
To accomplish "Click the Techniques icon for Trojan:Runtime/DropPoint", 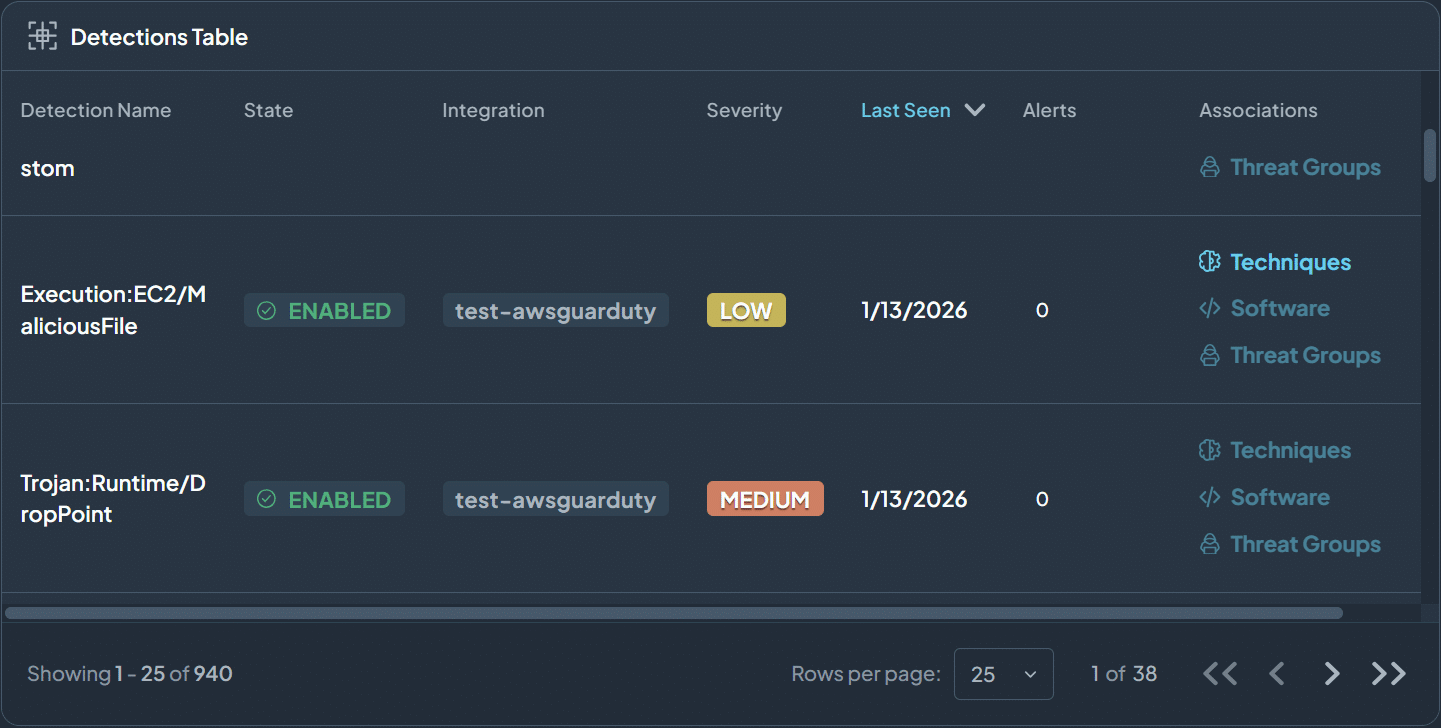I will [1209, 450].
